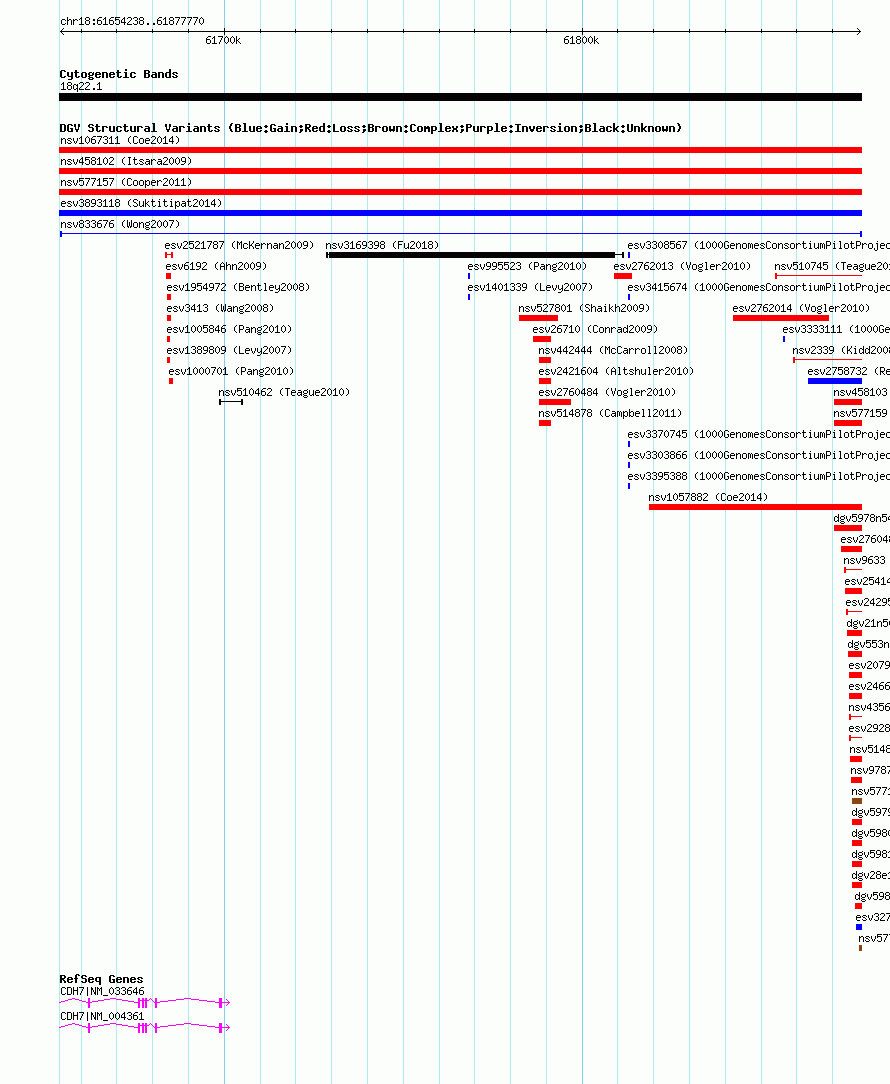Select esv2758732 variant label
The height and width of the screenshot is (1084, 890).
[849, 371]
